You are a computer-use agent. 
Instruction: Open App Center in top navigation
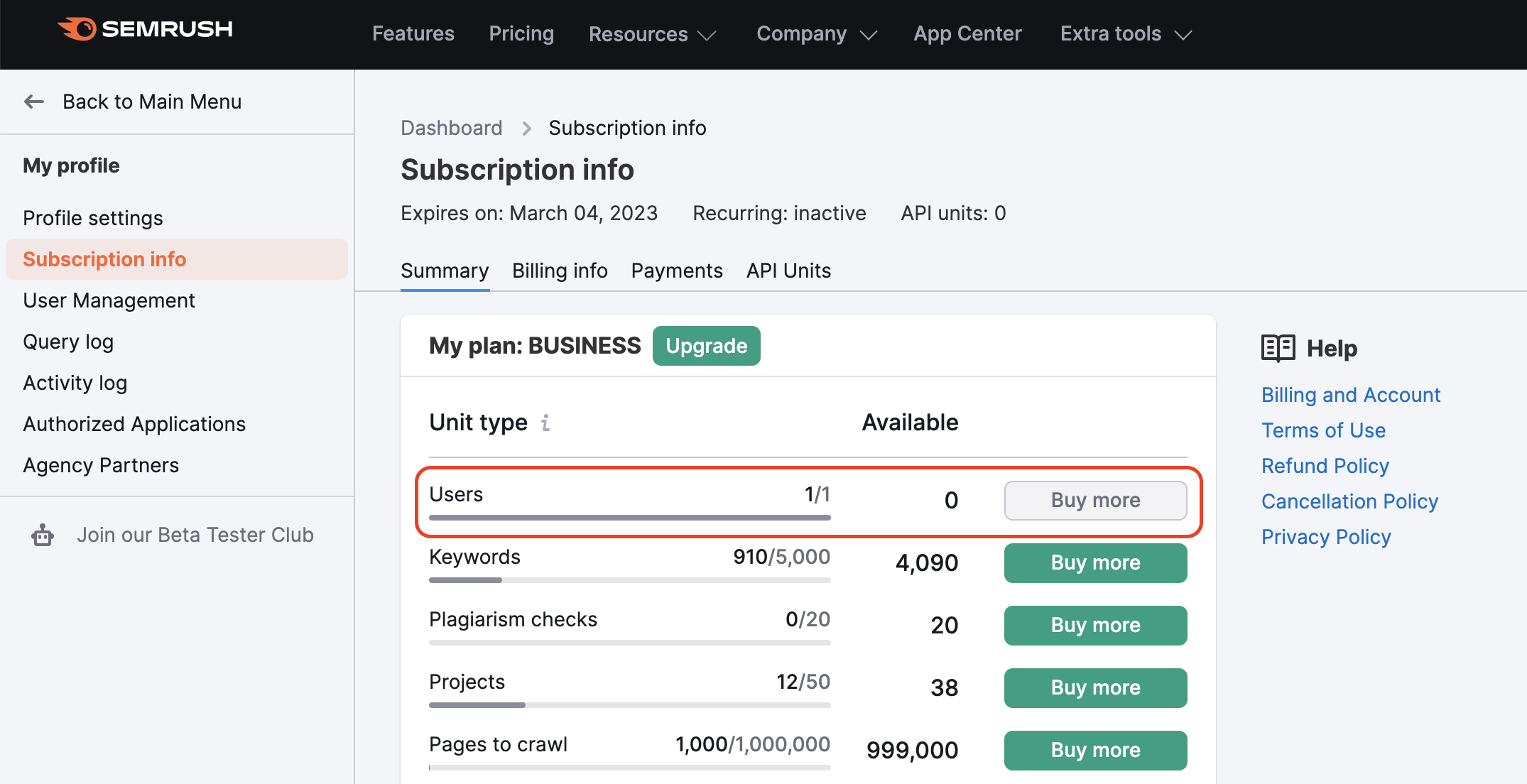pyautogui.click(x=967, y=34)
